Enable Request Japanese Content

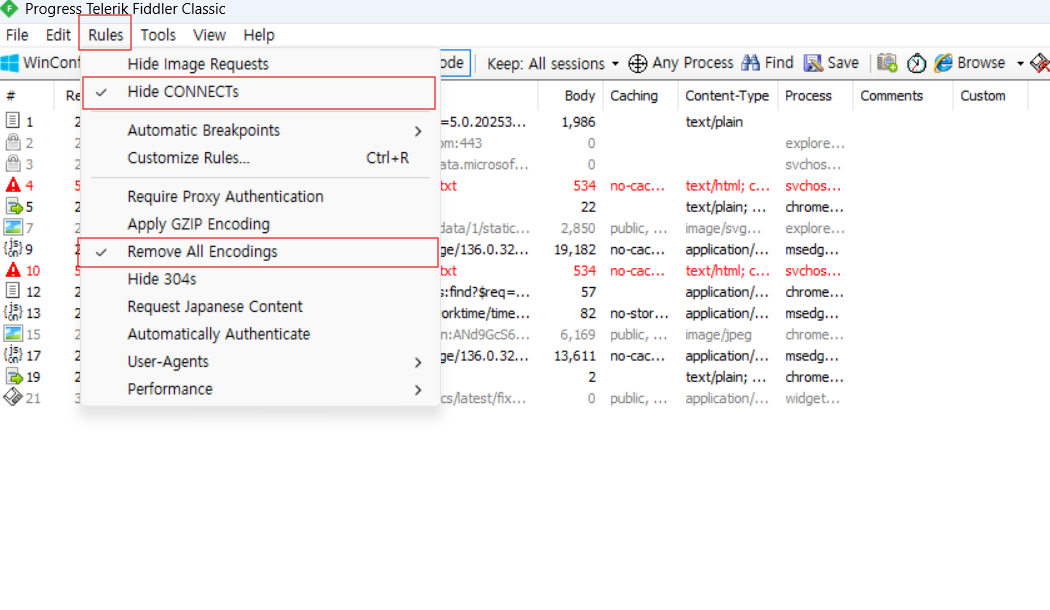point(260,307)
